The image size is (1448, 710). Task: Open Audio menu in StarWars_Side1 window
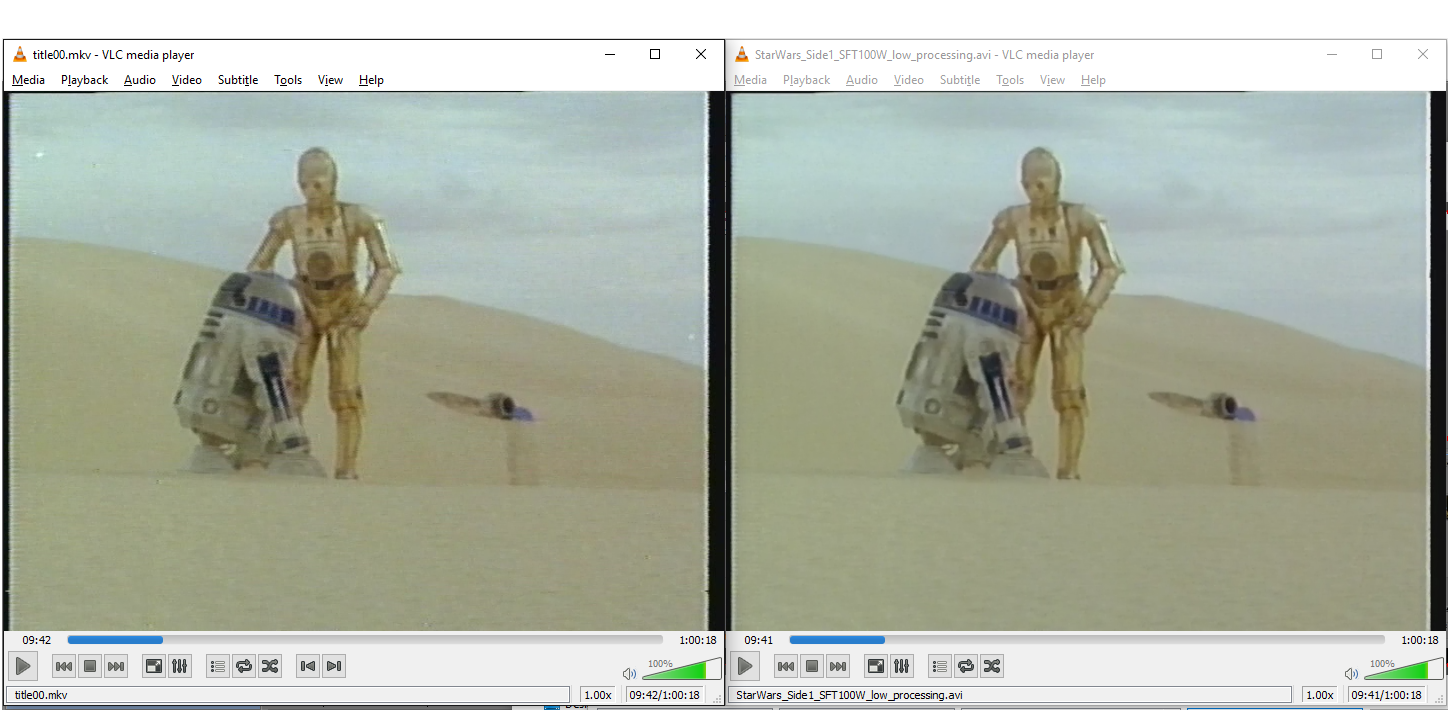(x=862, y=80)
